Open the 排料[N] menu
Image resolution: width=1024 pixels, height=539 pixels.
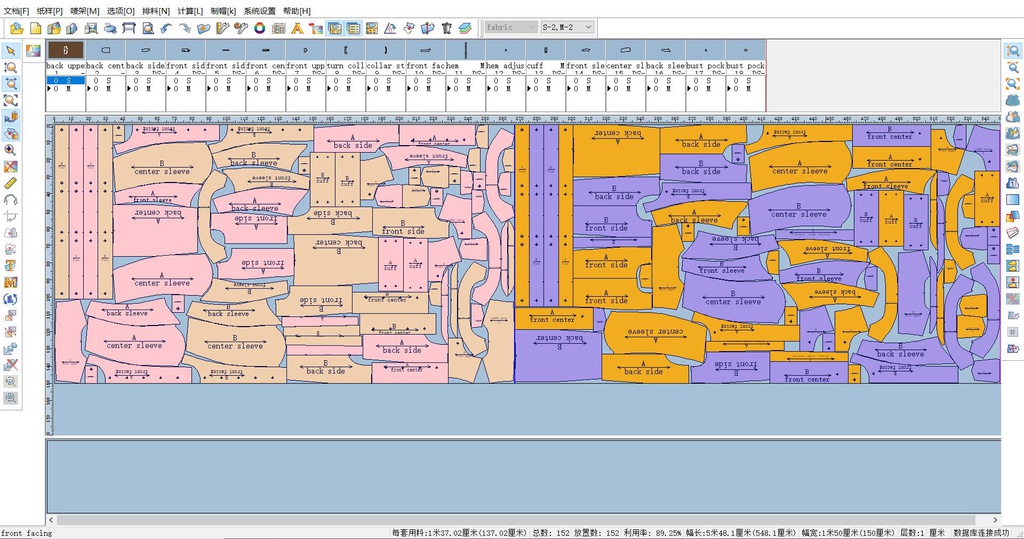click(x=157, y=10)
